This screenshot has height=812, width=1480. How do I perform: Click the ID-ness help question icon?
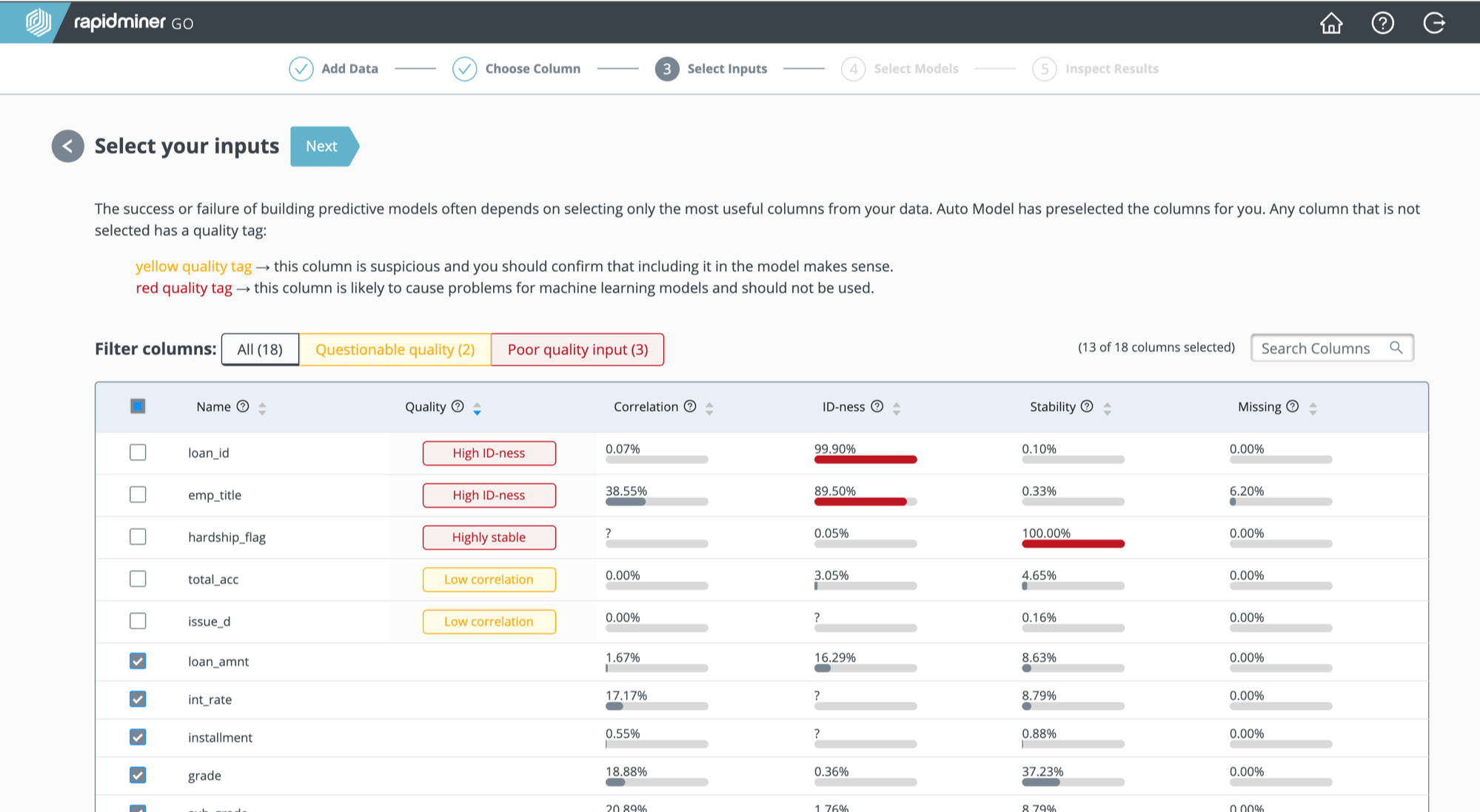877,406
